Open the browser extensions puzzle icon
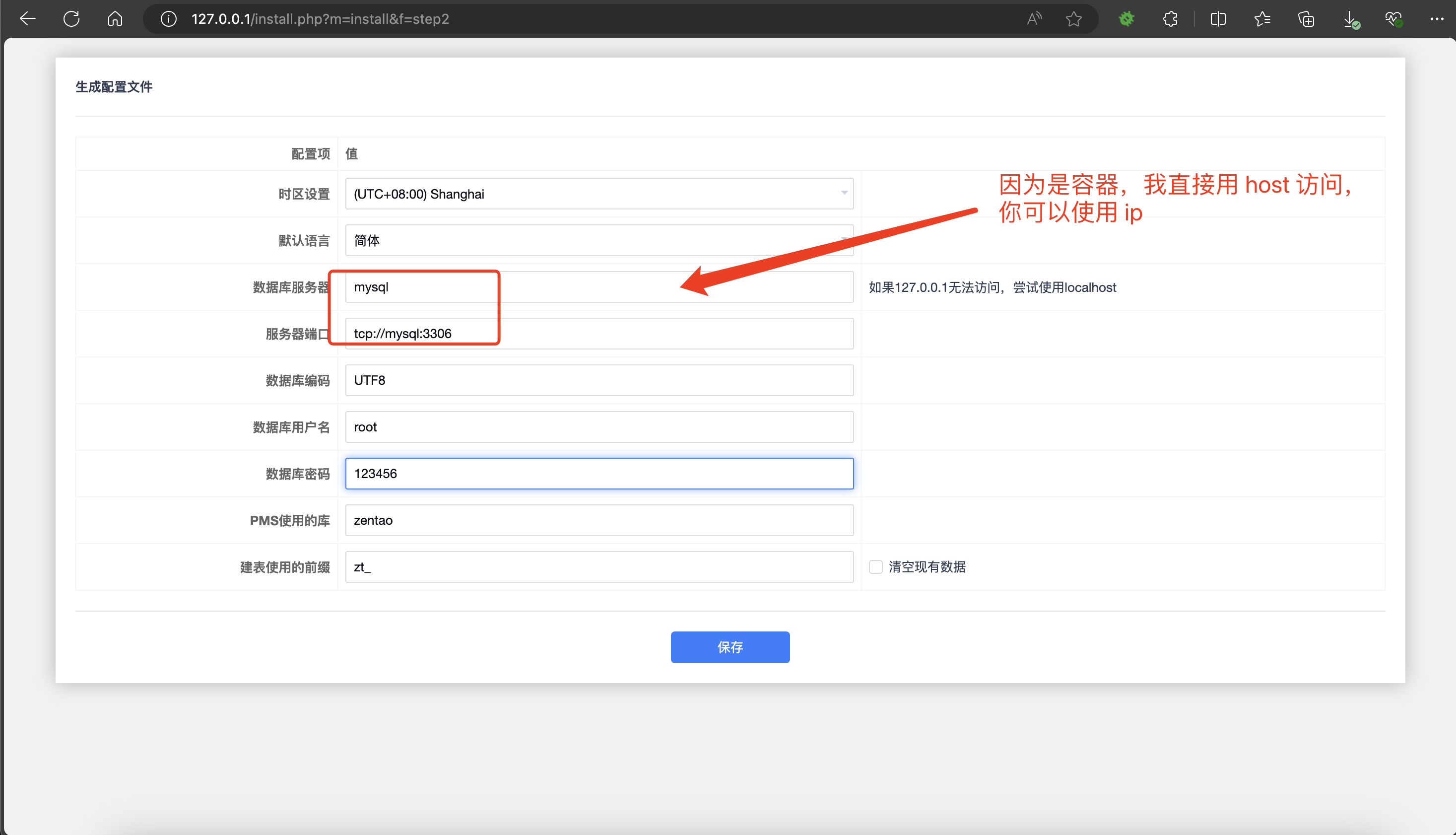Image resolution: width=1456 pixels, height=835 pixels. 1171,19
